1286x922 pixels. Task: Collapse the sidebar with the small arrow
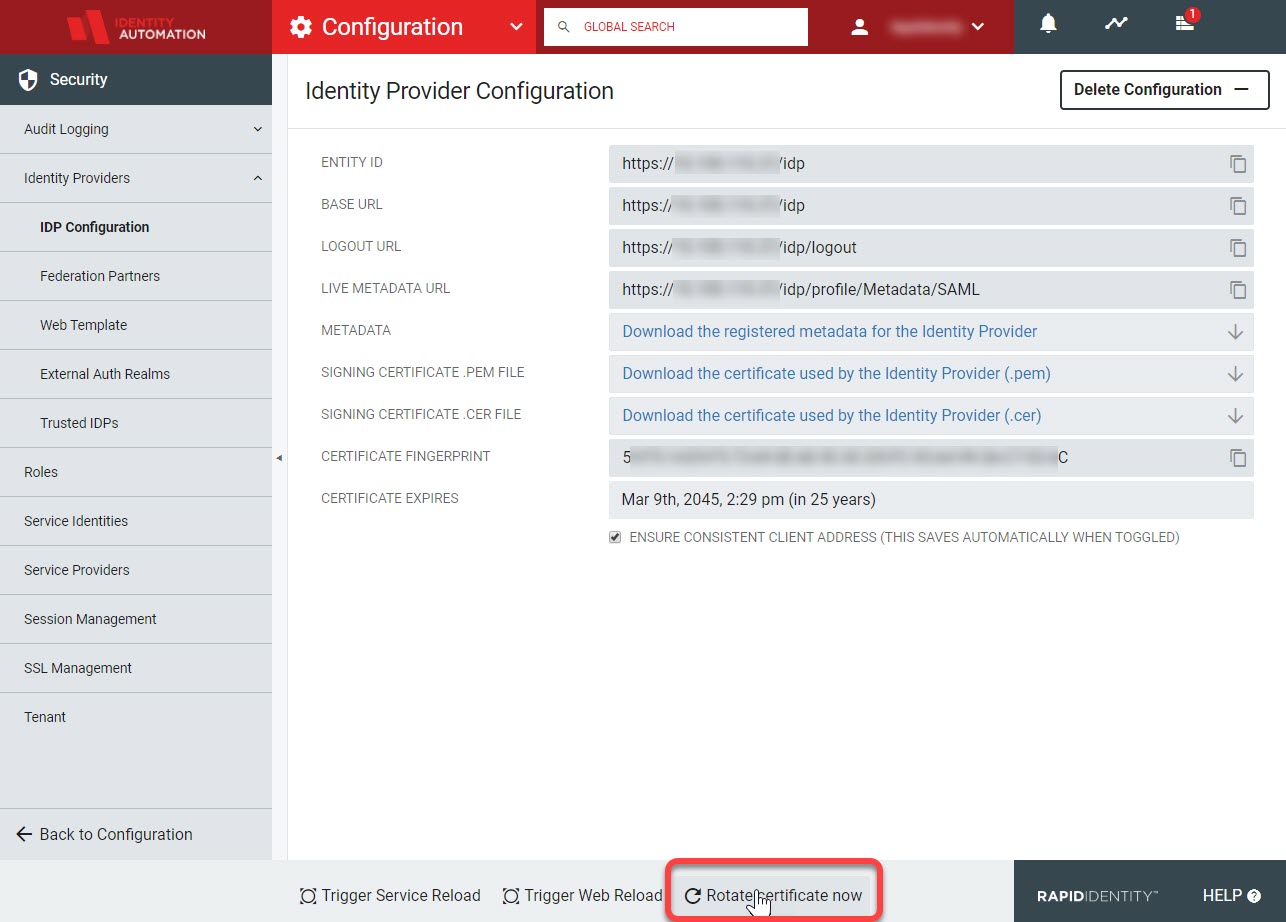(x=279, y=457)
